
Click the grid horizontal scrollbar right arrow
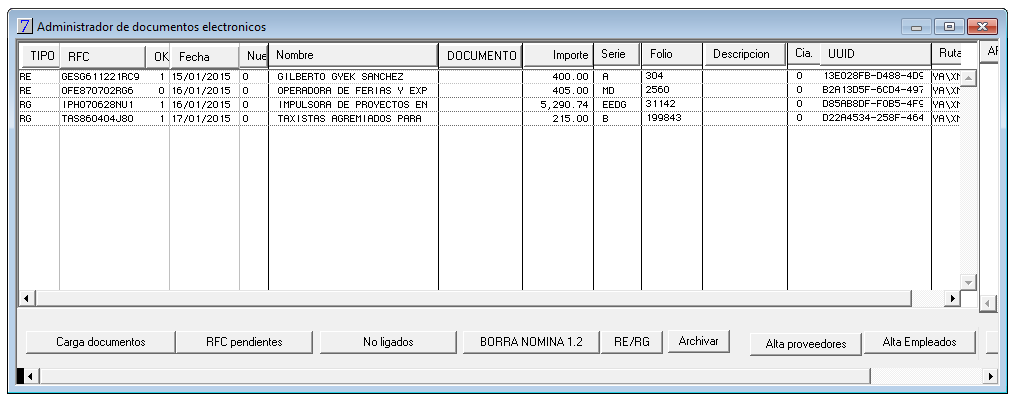pos(952,298)
